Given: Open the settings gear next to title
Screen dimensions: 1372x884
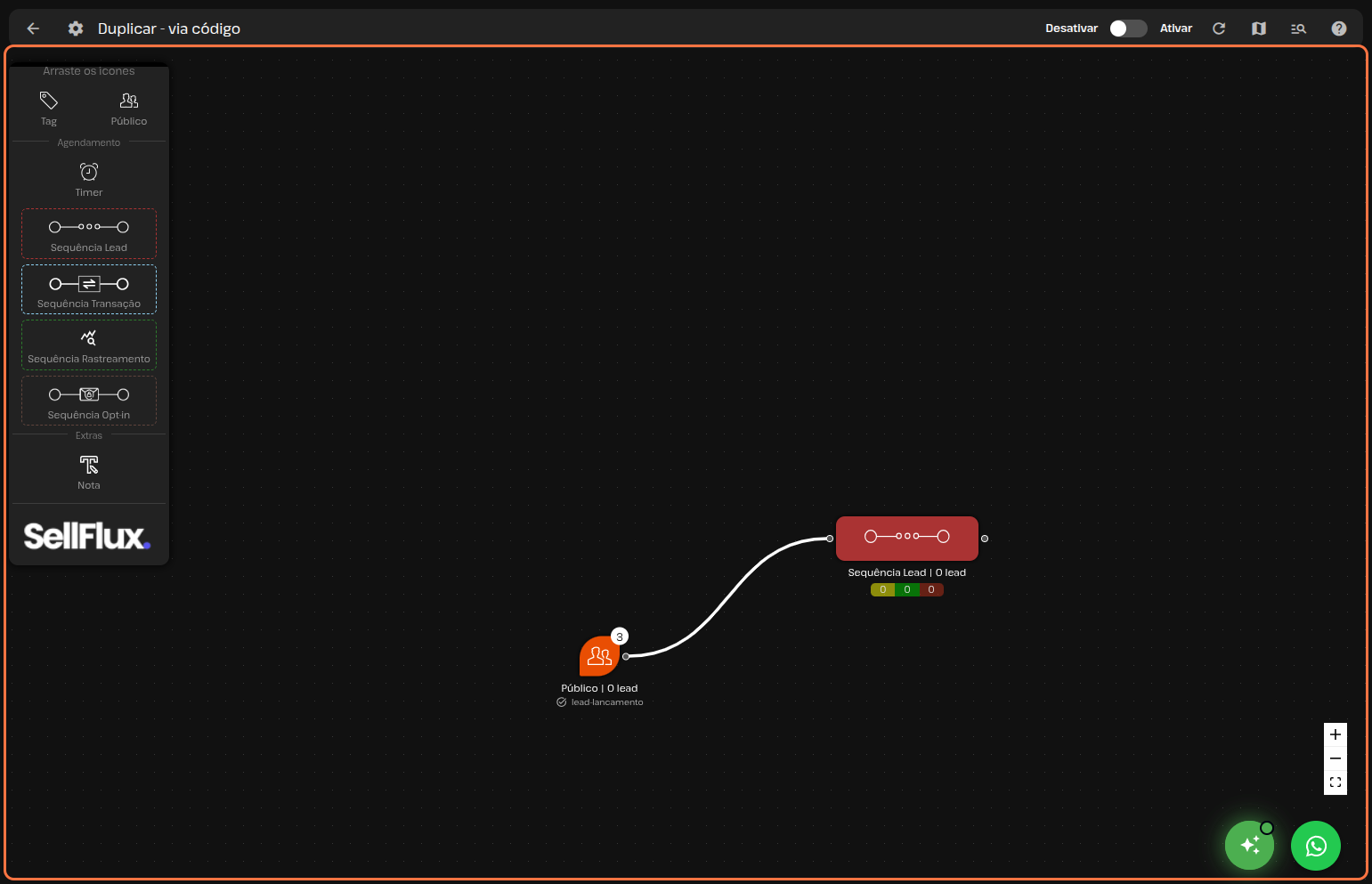Looking at the screenshot, I should (76, 28).
